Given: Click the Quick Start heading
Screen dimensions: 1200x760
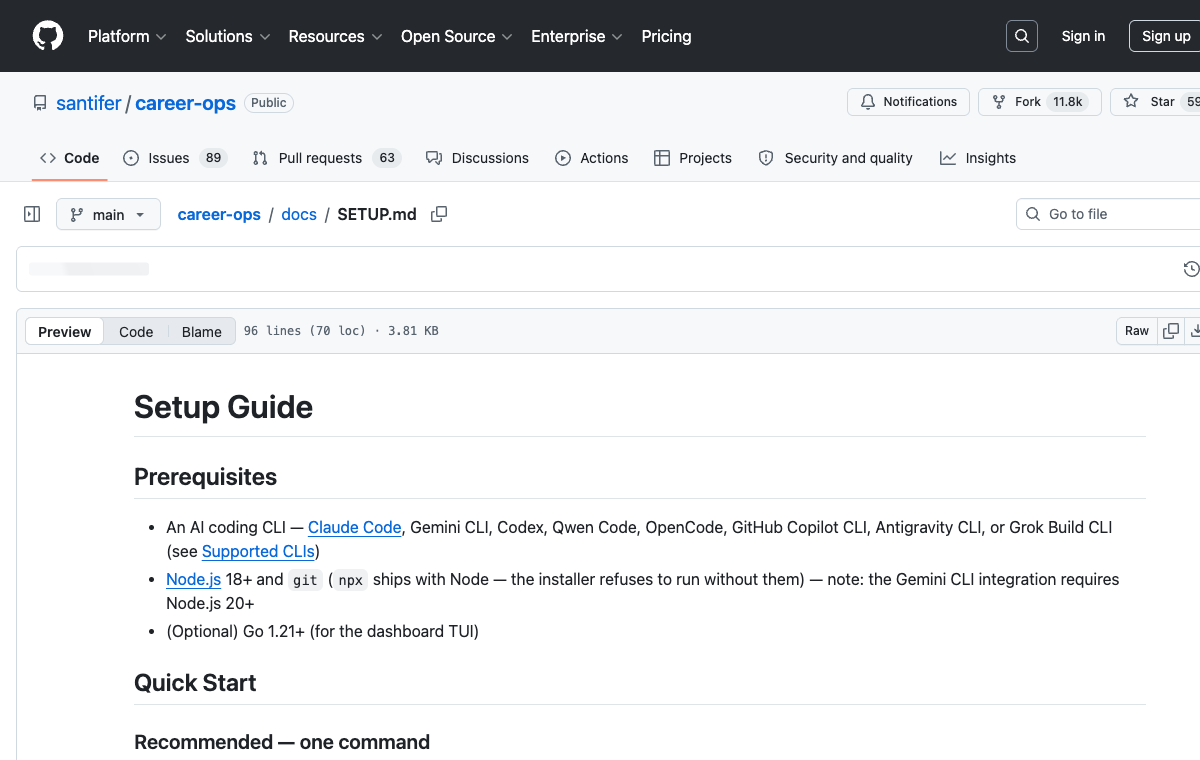Looking at the screenshot, I should 195,683.
